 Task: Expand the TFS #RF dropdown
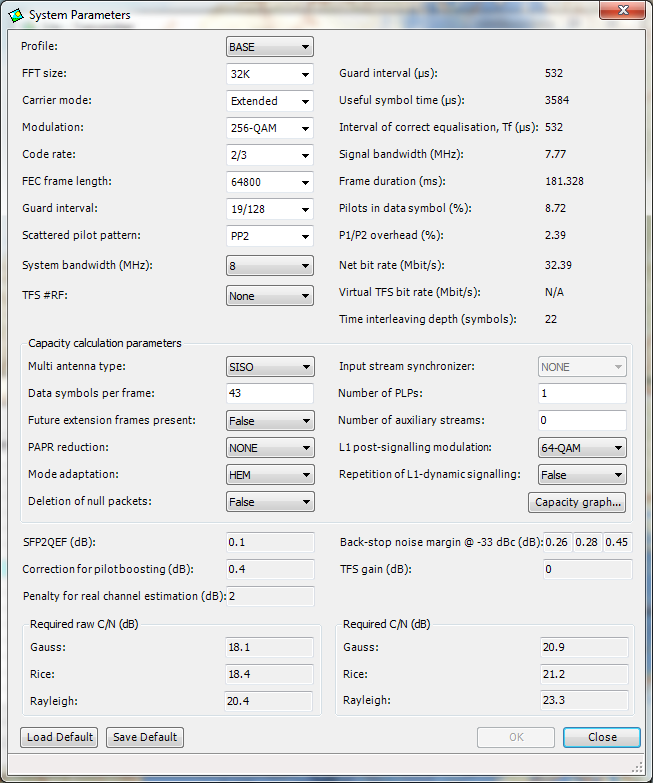(270, 296)
